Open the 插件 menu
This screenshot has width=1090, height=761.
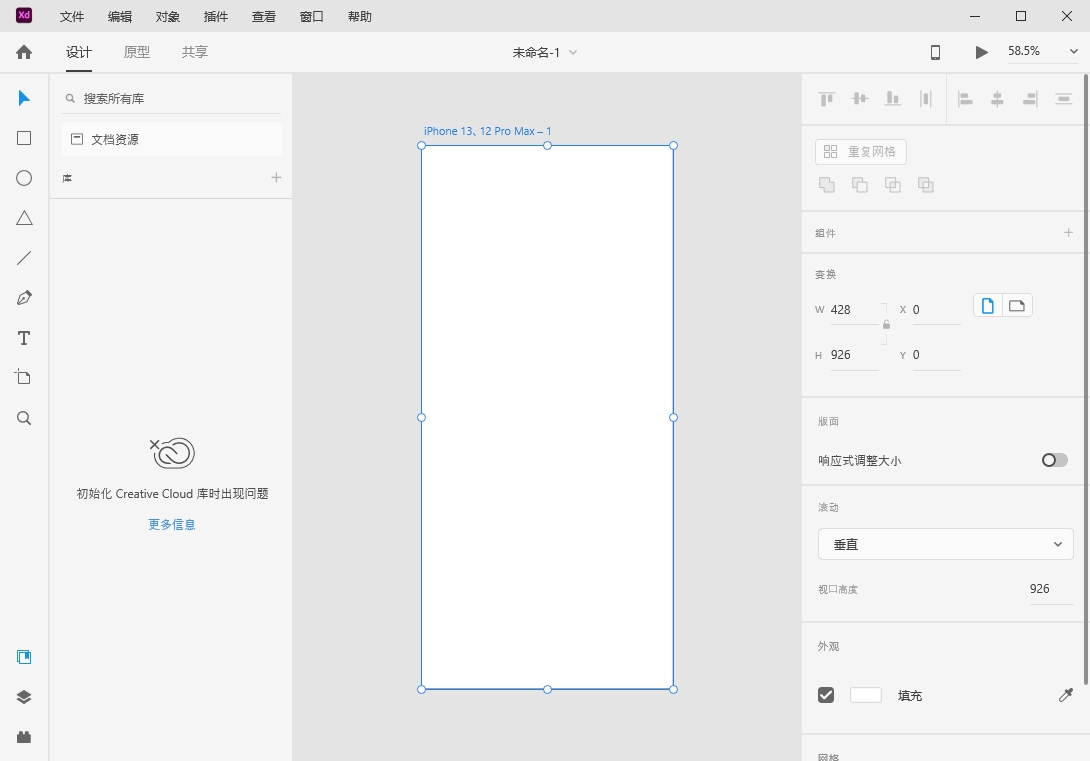tap(215, 17)
